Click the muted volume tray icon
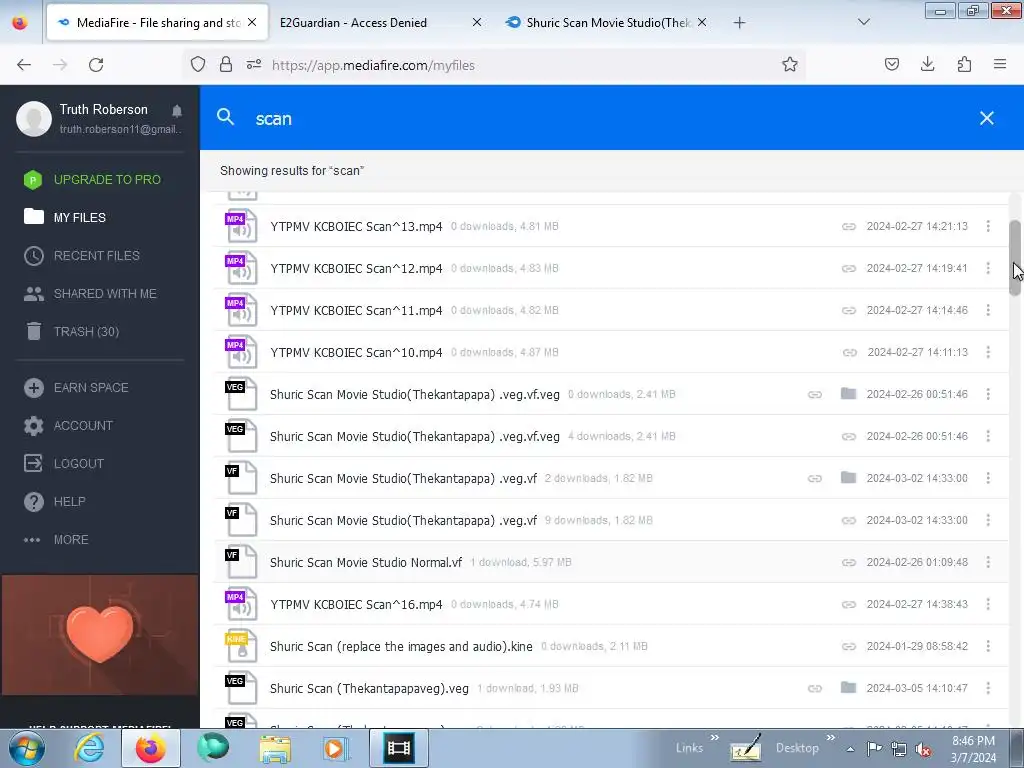 click(923, 749)
